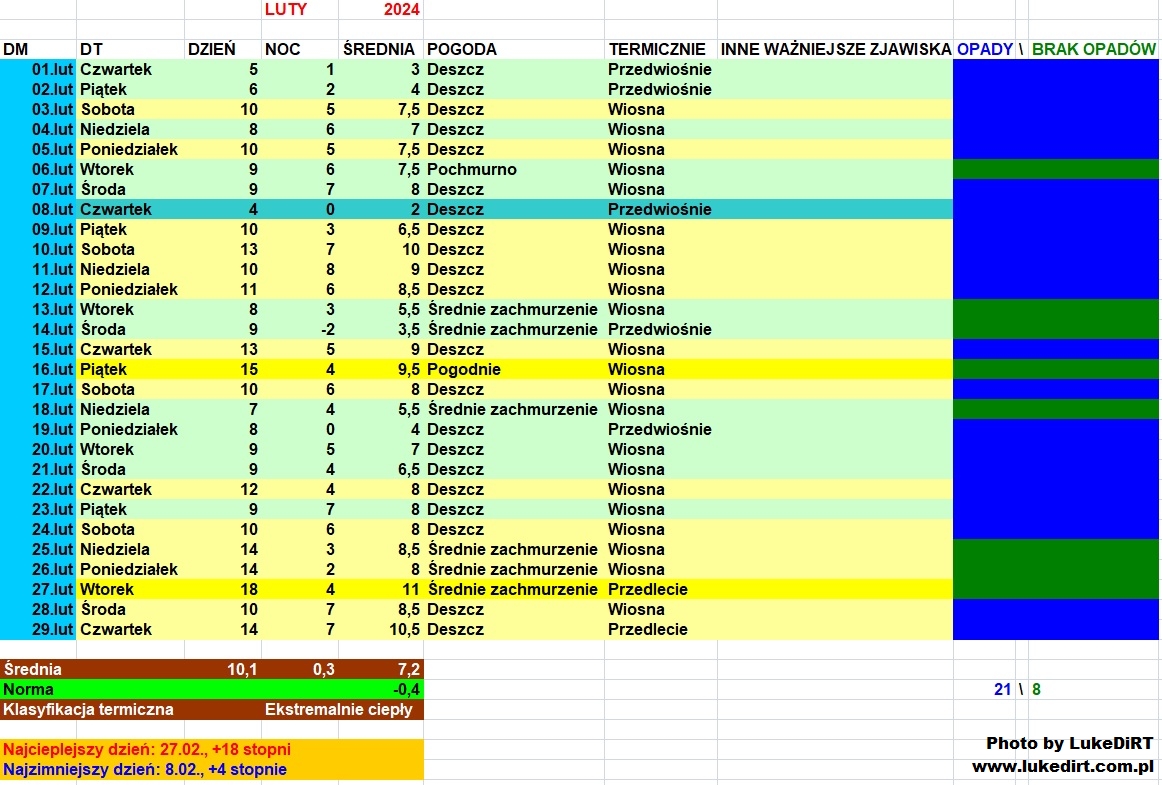Select the "Pochmurno" weather cell
1162x785 pixels.
[x=471, y=169]
